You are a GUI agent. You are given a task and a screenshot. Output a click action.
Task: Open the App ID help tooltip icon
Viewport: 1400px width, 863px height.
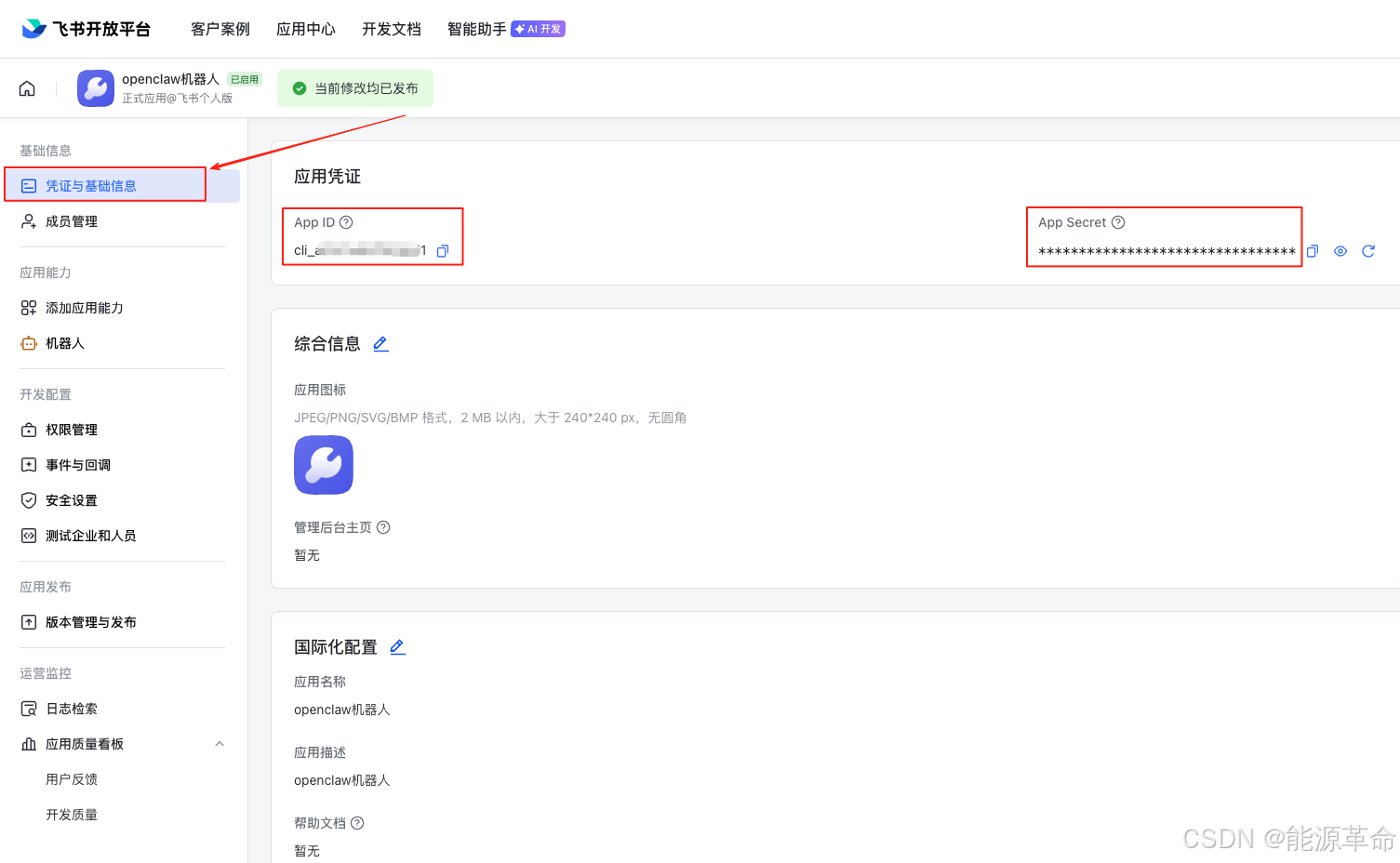(x=346, y=222)
